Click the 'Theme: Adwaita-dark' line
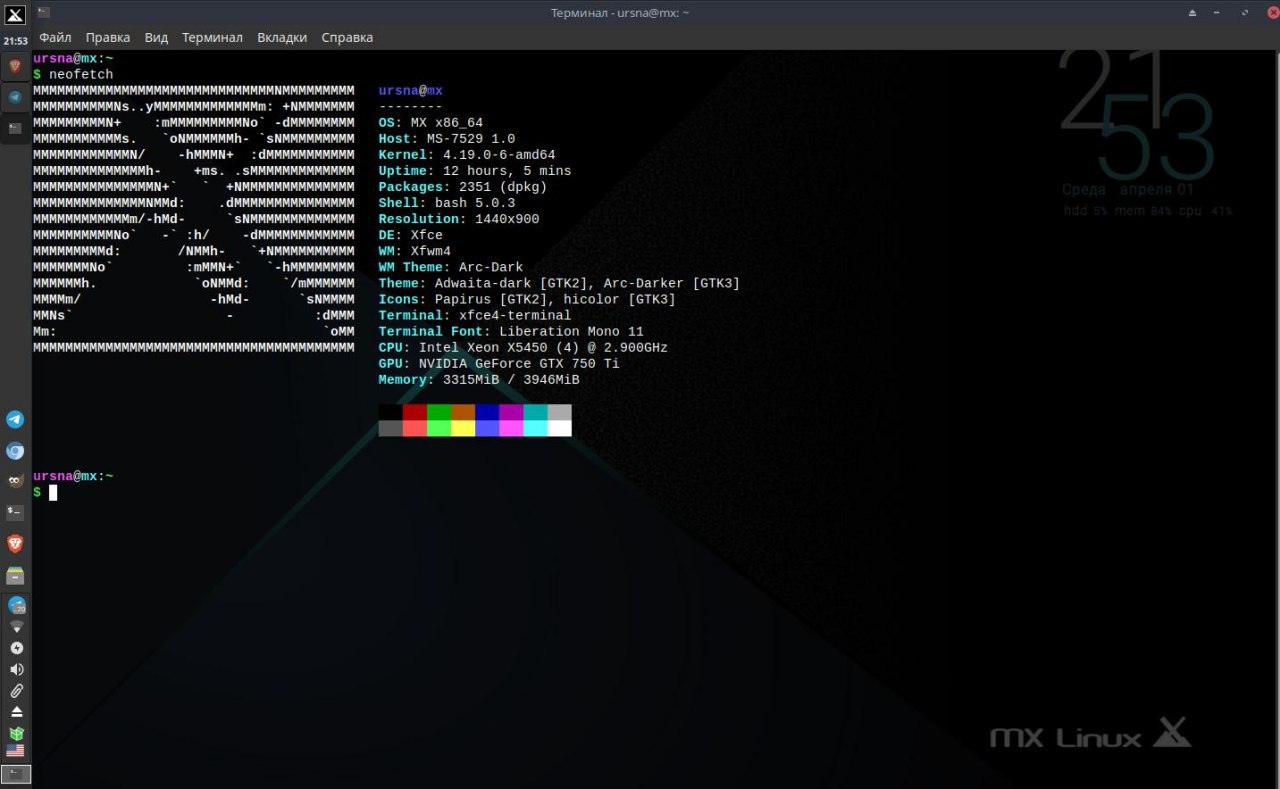1280x789 pixels. pos(560,282)
